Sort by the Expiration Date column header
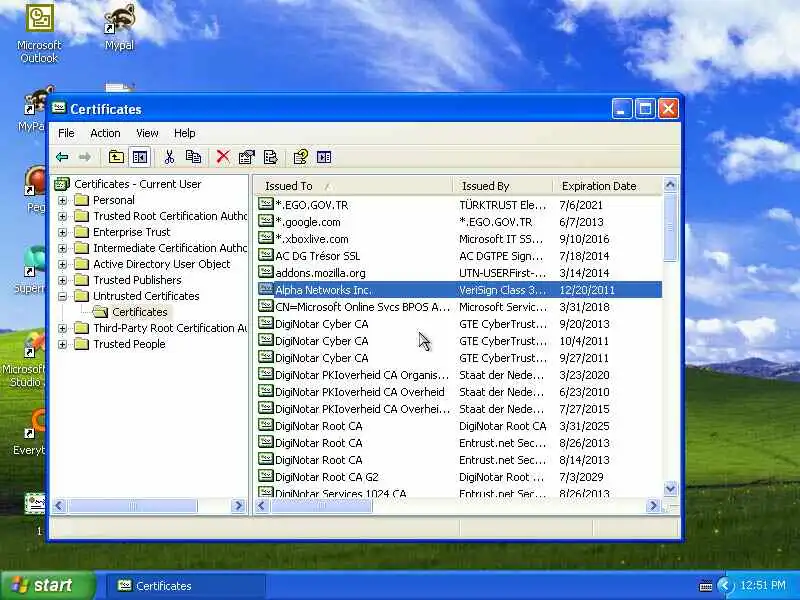The height and width of the screenshot is (600, 800). pyautogui.click(x=607, y=186)
